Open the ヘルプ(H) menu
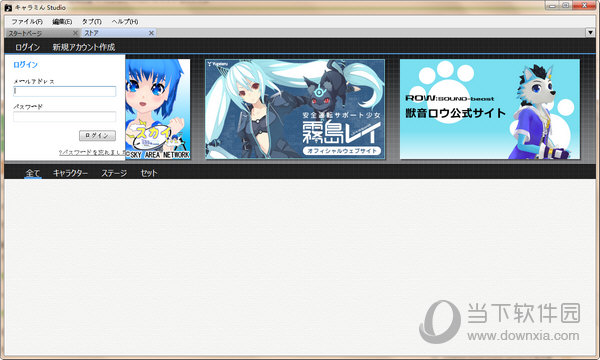The image size is (600, 360). point(125,22)
